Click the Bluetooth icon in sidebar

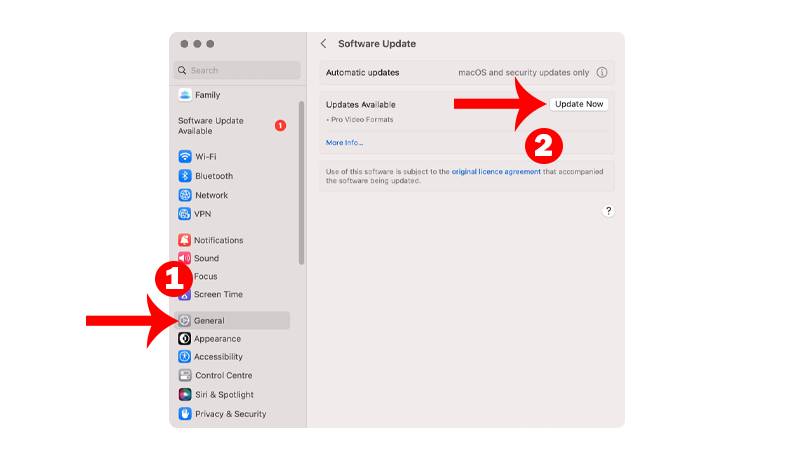coord(185,176)
